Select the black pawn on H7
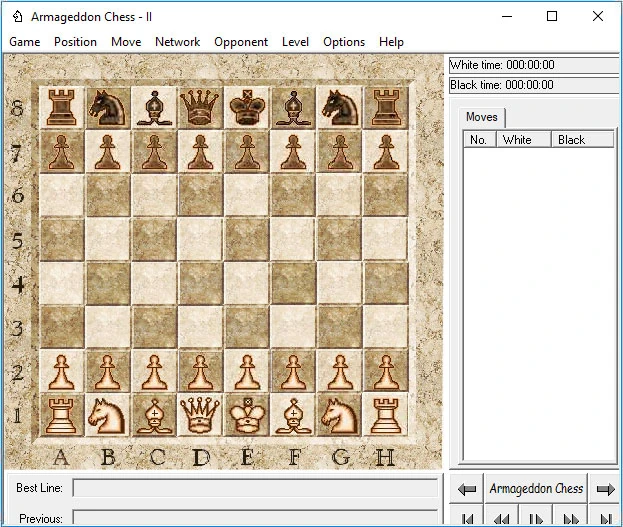The width and height of the screenshot is (623, 527). (386, 152)
